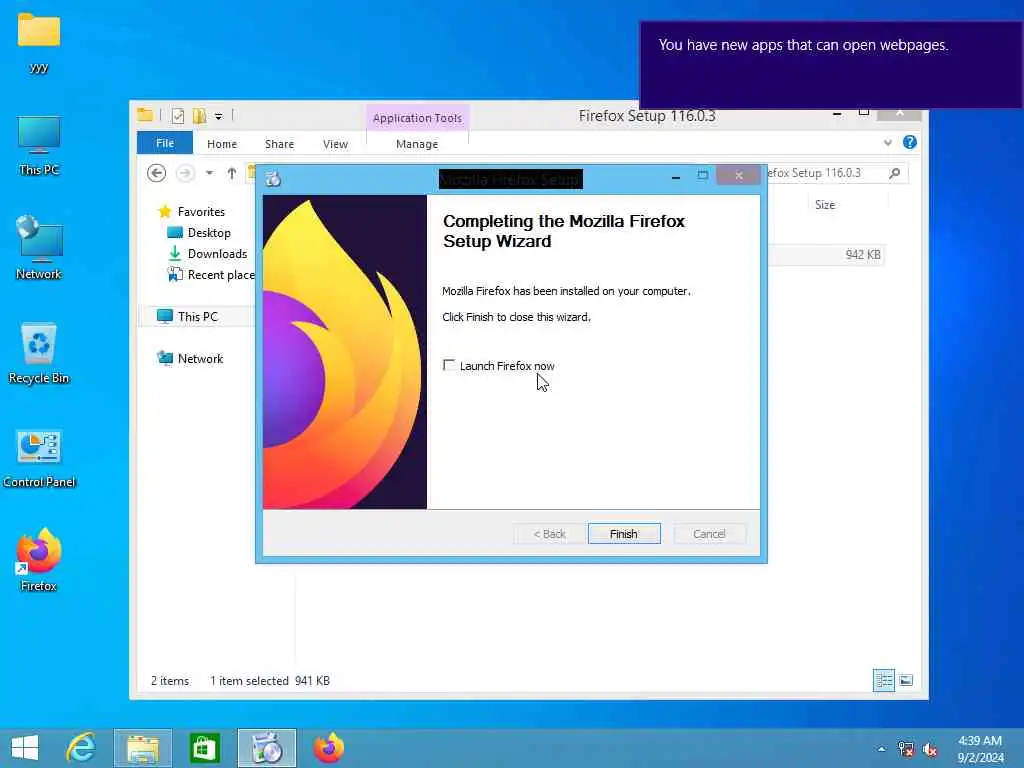The height and width of the screenshot is (768, 1024).
Task: Click the search magnifier icon in Explorer
Action: tap(895, 173)
